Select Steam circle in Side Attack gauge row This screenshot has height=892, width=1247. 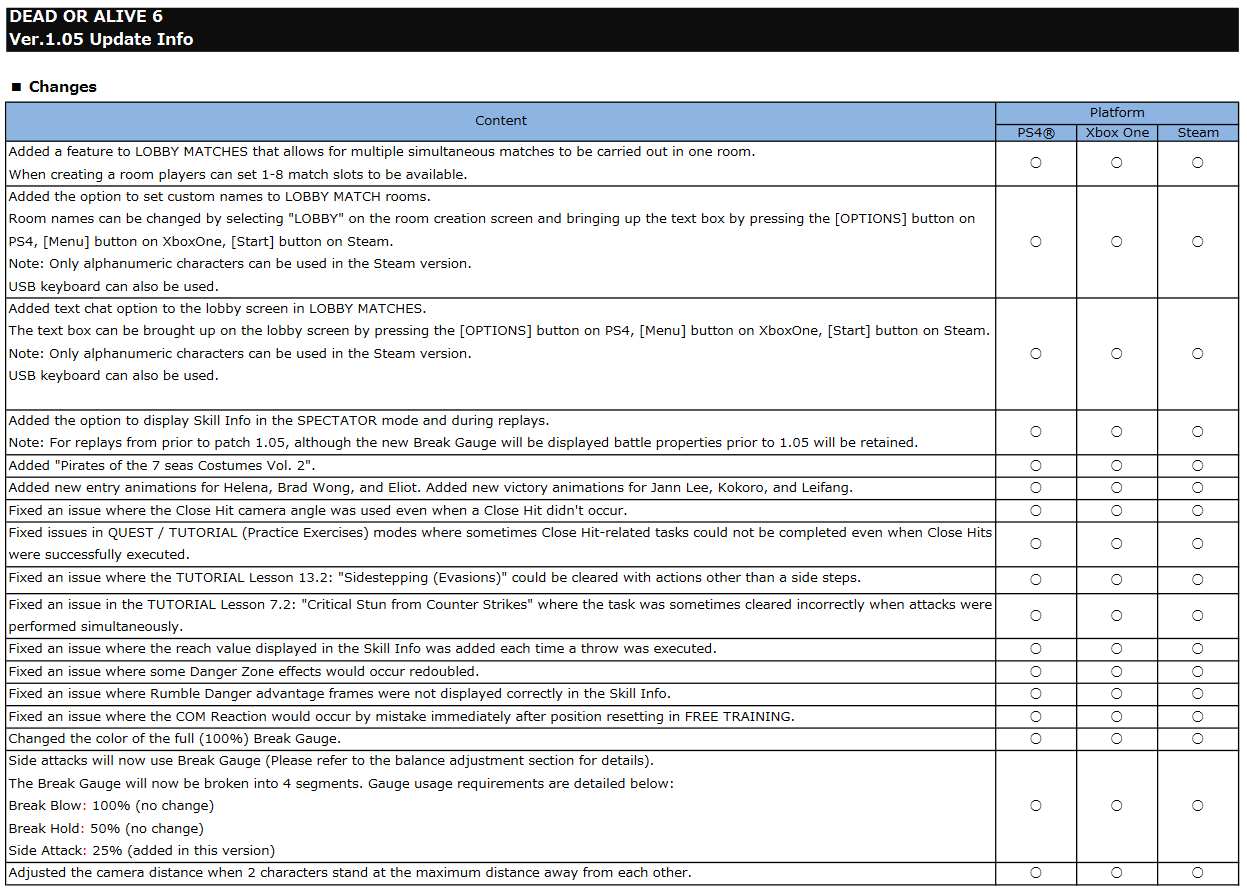[1197, 806]
